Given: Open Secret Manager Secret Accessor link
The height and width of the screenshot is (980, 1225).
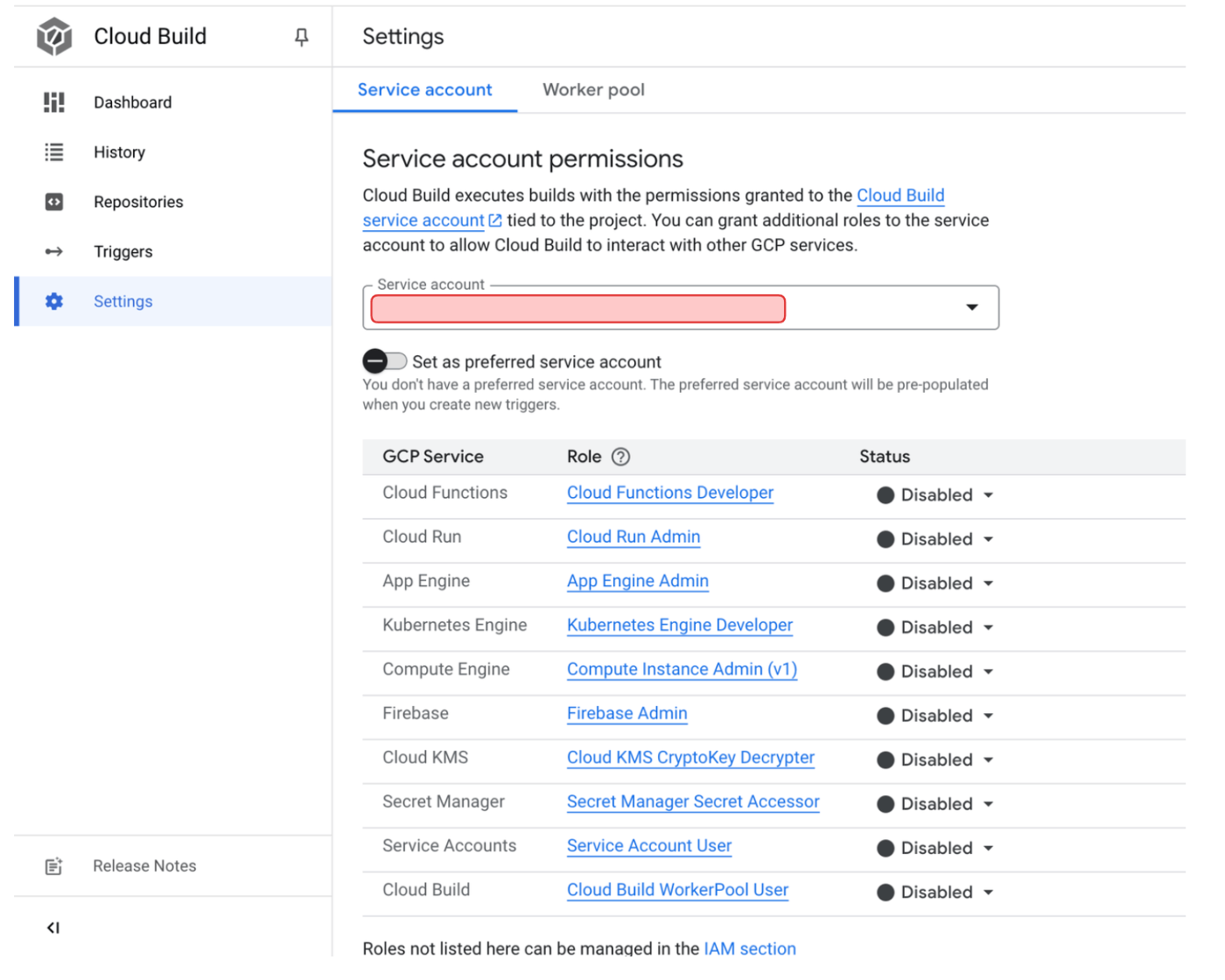Looking at the screenshot, I should (x=693, y=801).
